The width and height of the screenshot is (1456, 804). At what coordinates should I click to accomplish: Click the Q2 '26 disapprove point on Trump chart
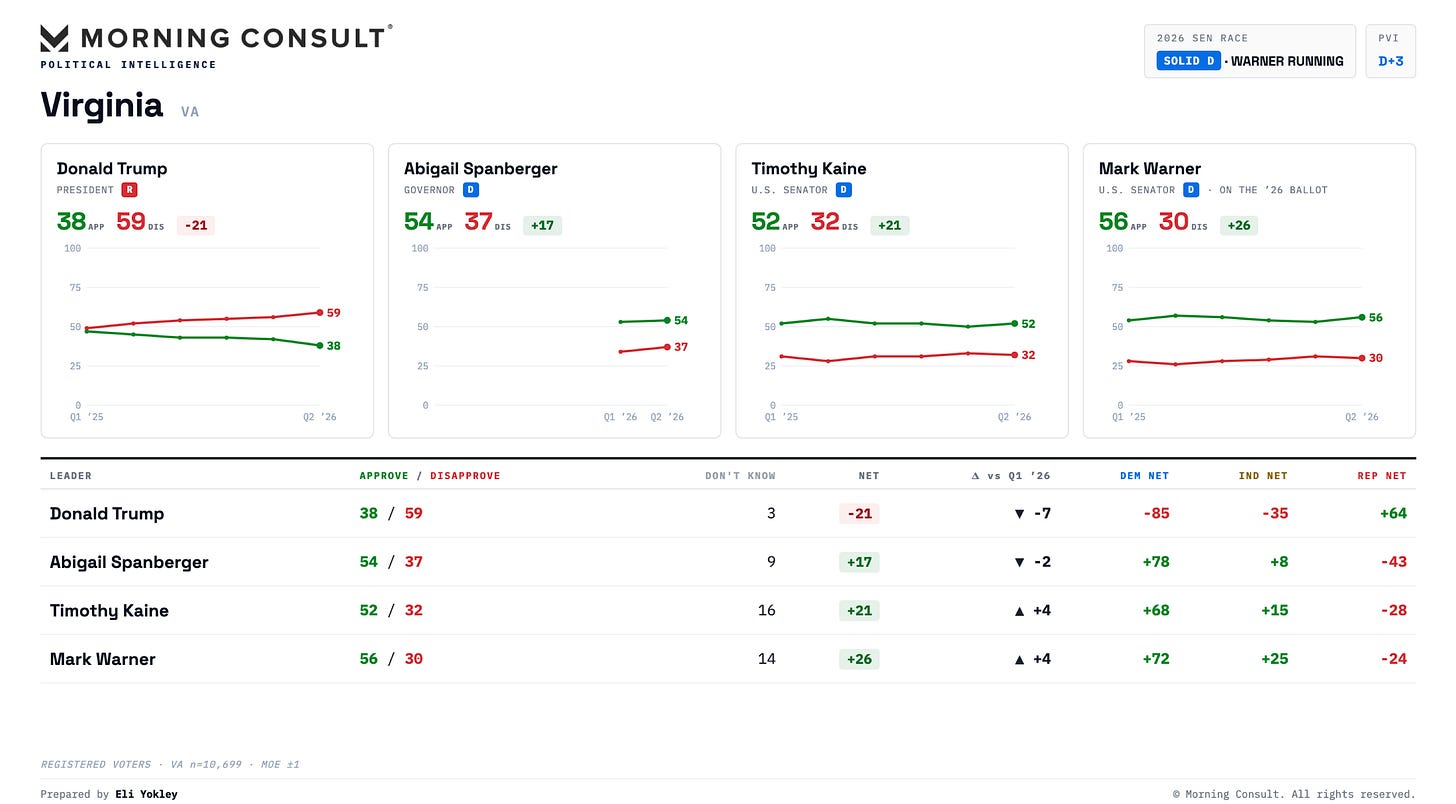pos(319,312)
